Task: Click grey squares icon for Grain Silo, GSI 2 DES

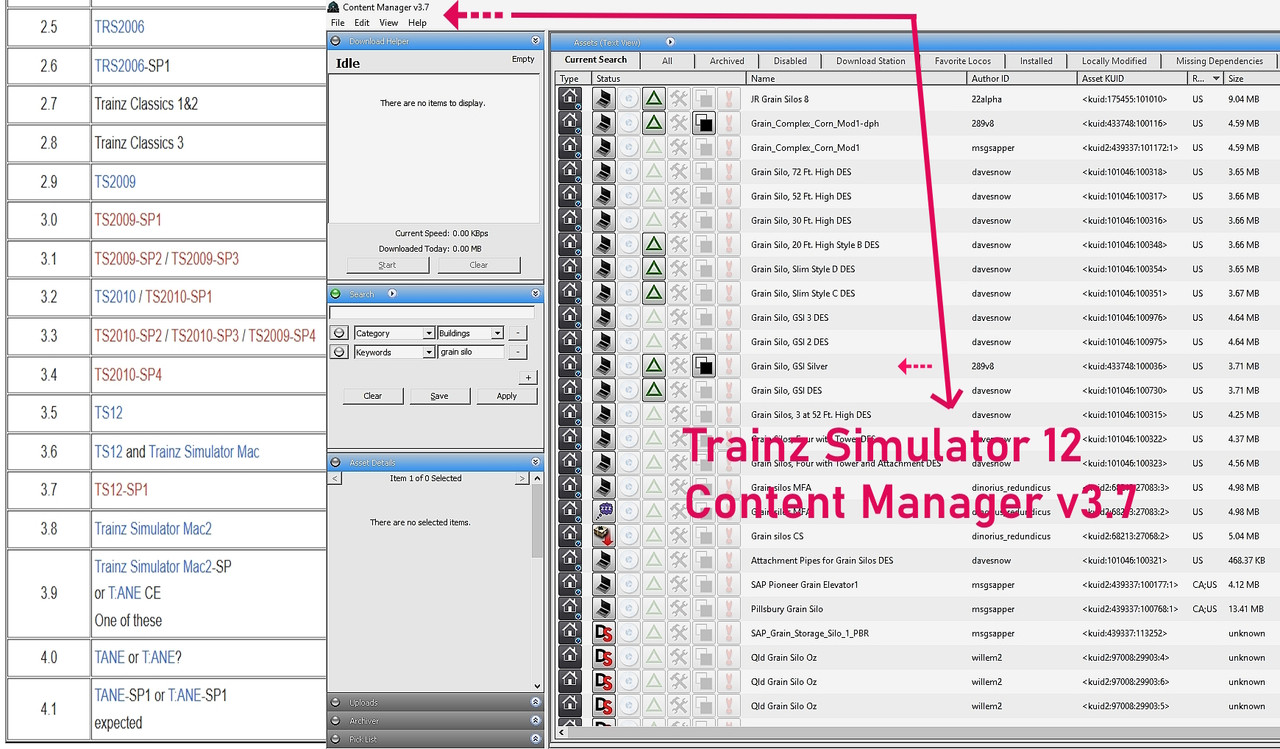Action: [x=704, y=341]
